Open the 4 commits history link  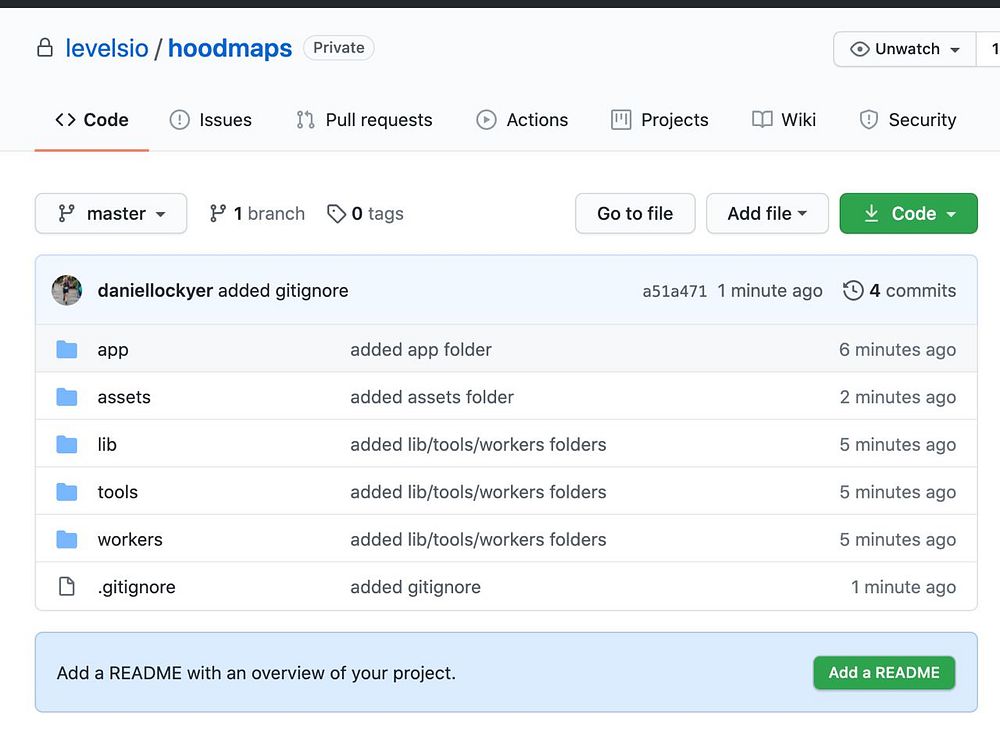point(899,291)
